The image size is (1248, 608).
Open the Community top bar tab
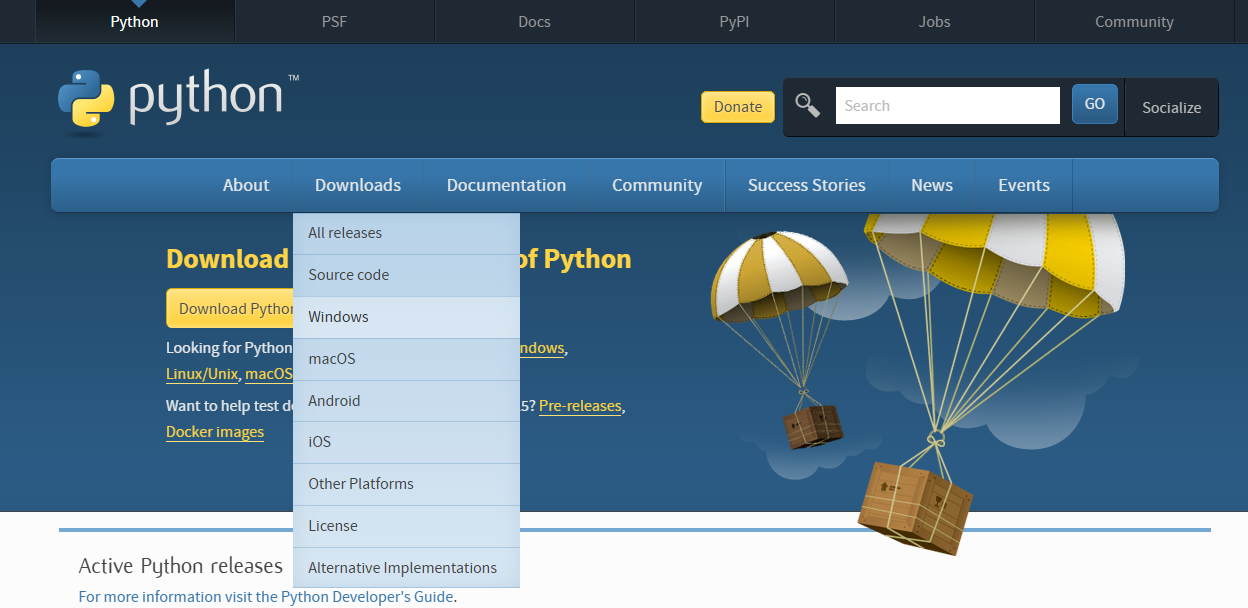(x=1134, y=22)
